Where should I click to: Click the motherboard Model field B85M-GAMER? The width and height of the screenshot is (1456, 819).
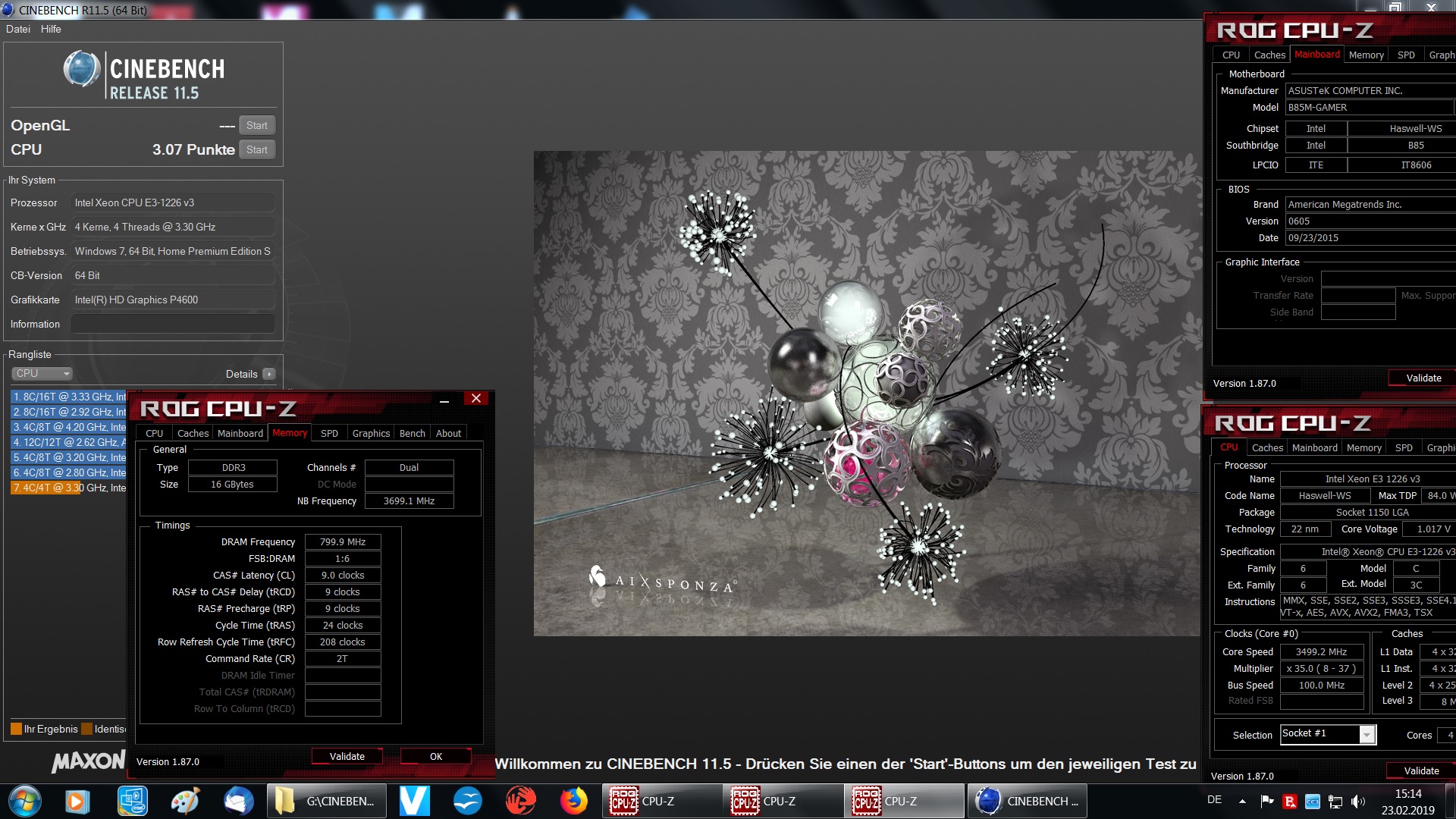click(1370, 107)
